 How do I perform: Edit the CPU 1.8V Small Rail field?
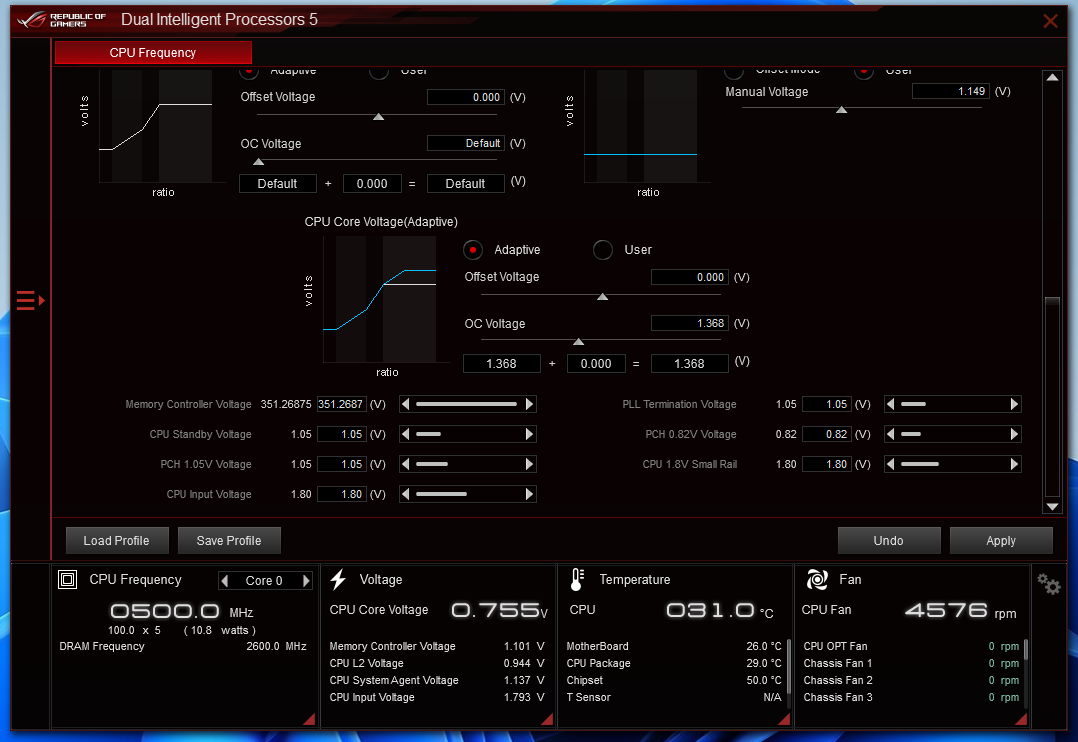[827, 464]
